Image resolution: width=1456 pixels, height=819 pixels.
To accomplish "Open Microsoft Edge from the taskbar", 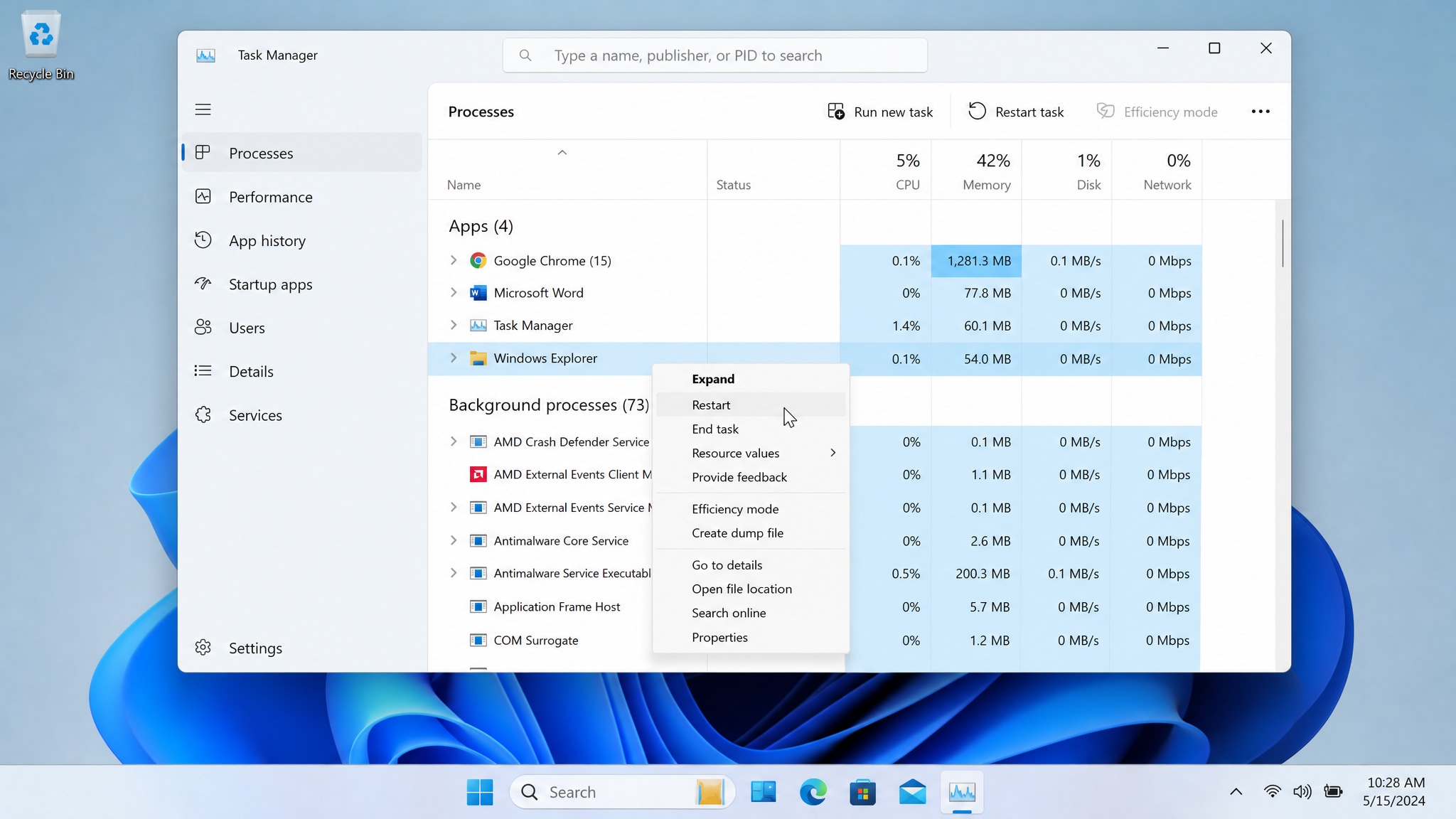I will point(813,792).
